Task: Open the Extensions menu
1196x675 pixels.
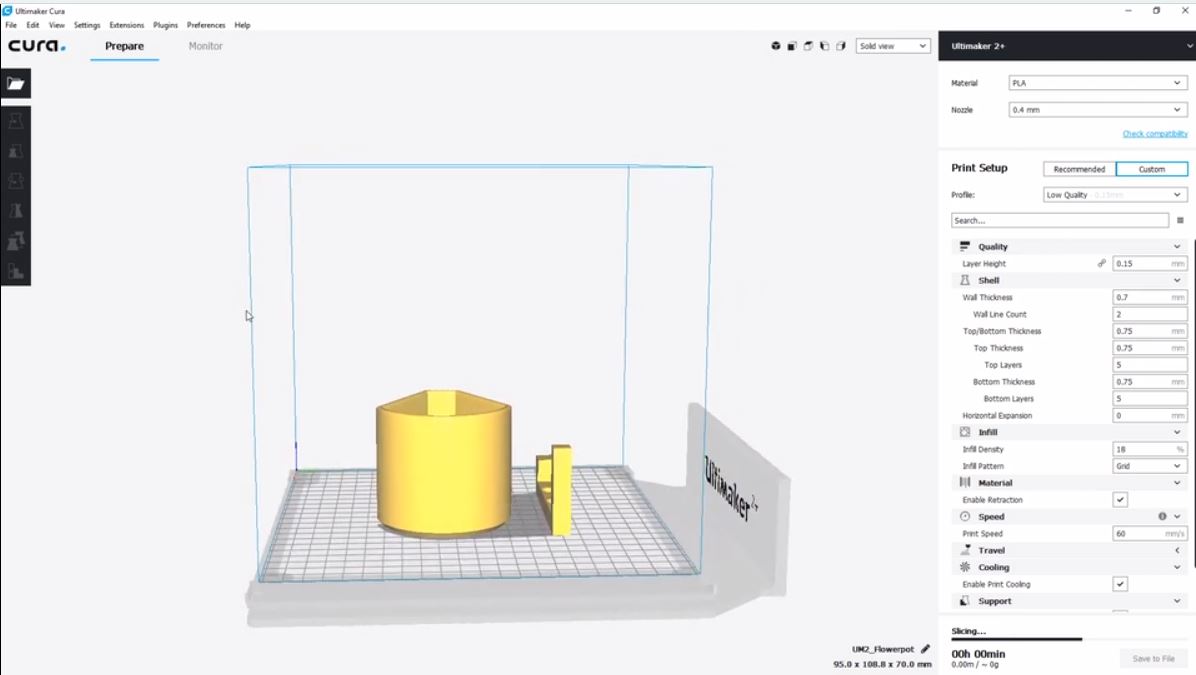Action: [x=126, y=25]
